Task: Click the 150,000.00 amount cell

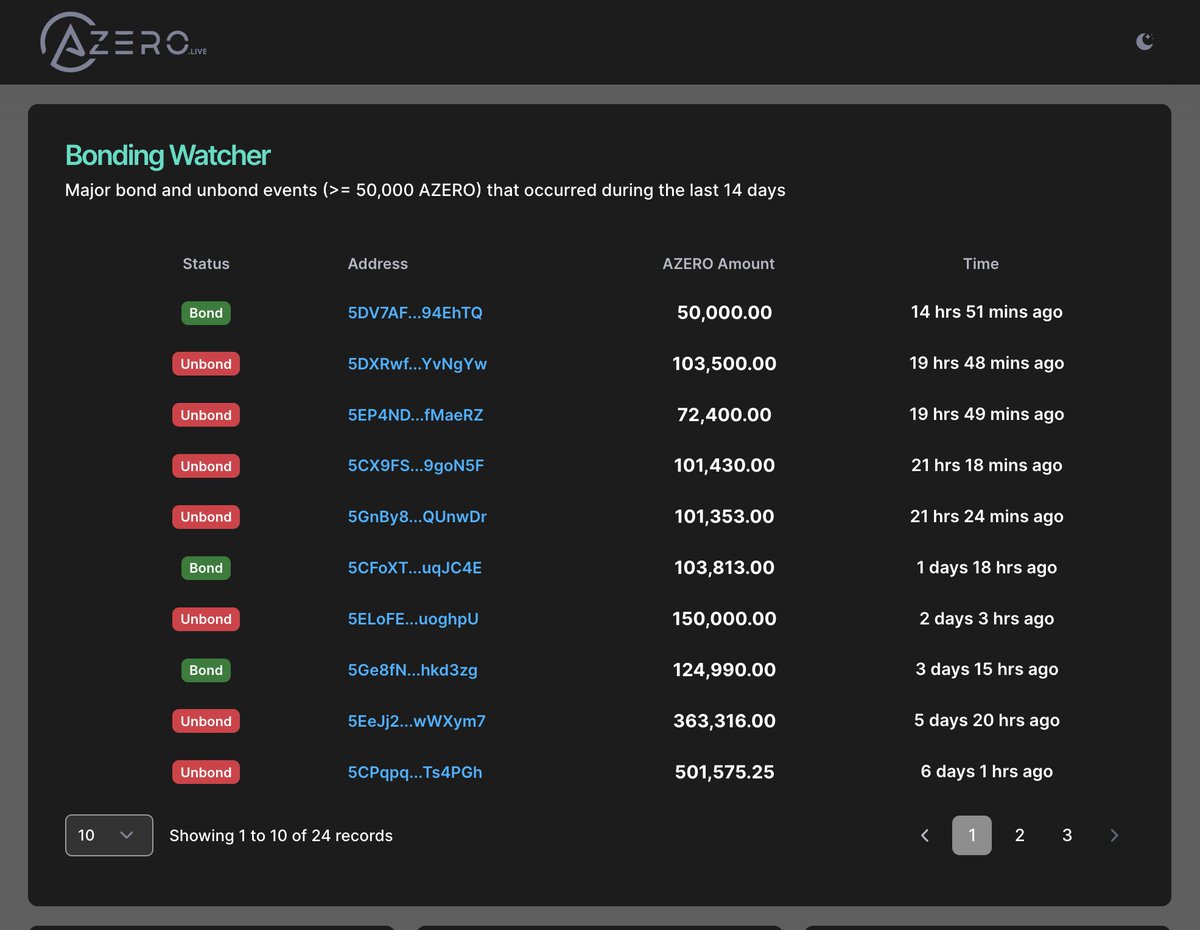Action: coord(724,619)
